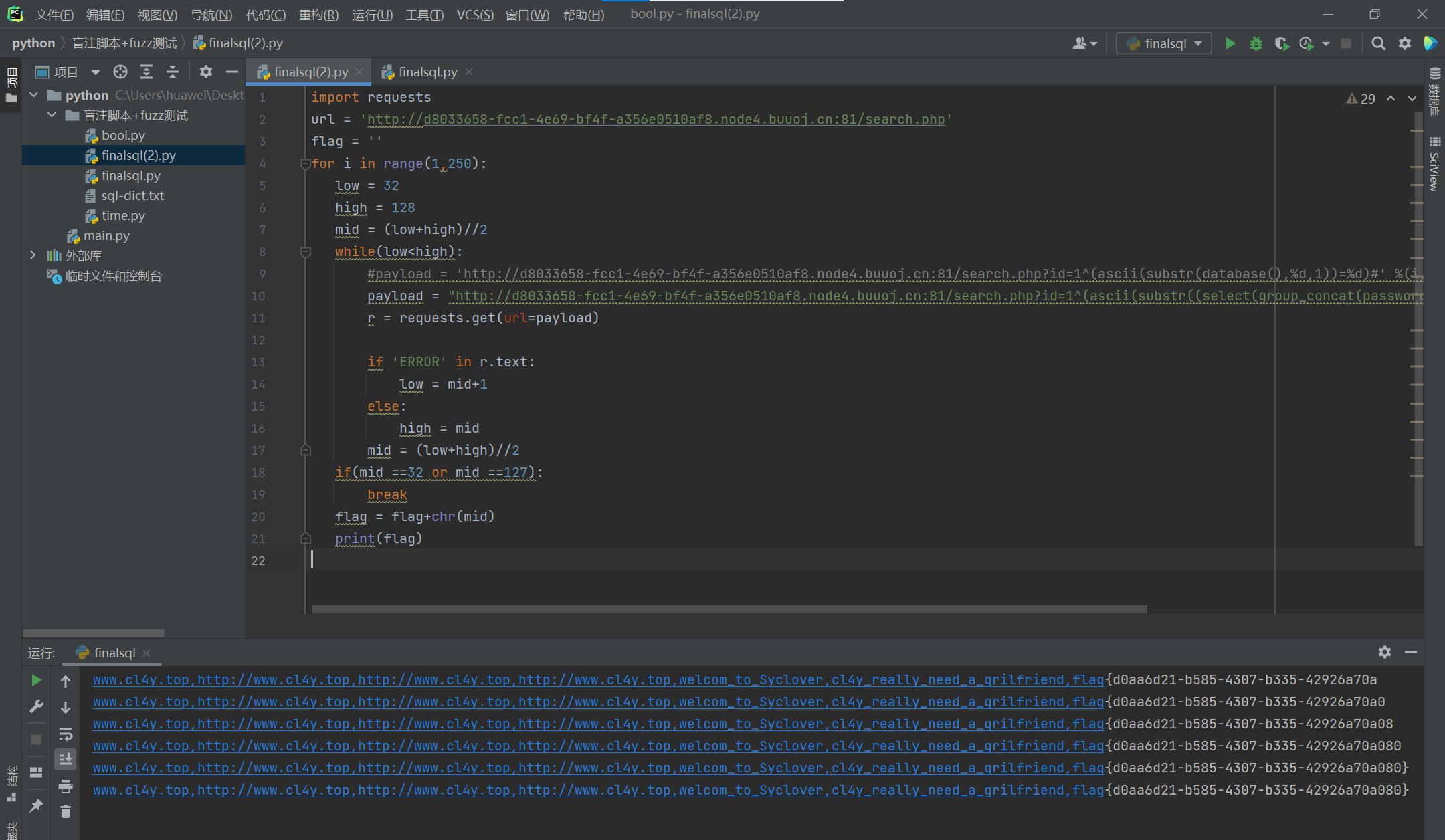The height and width of the screenshot is (840, 1445).
Task: Toggle soft-wrap in run console
Action: pyautogui.click(x=65, y=734)
